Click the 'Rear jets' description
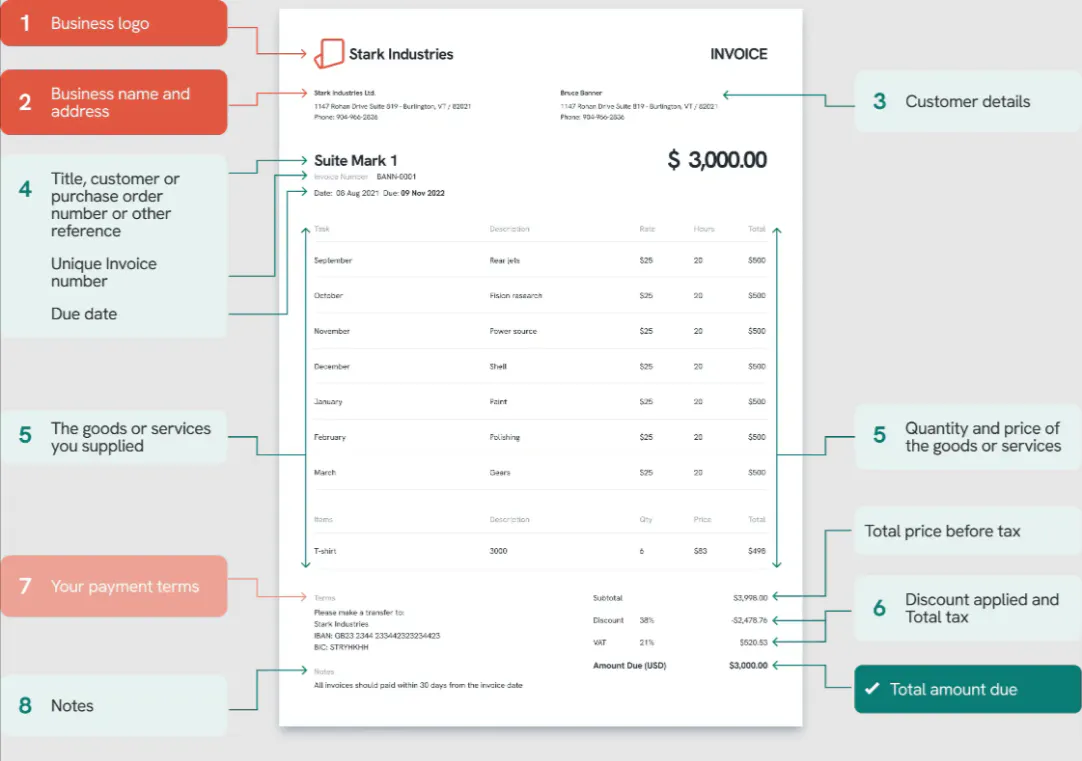The width and height of the screenshot is (1082, 761). [x=504, y=261]
